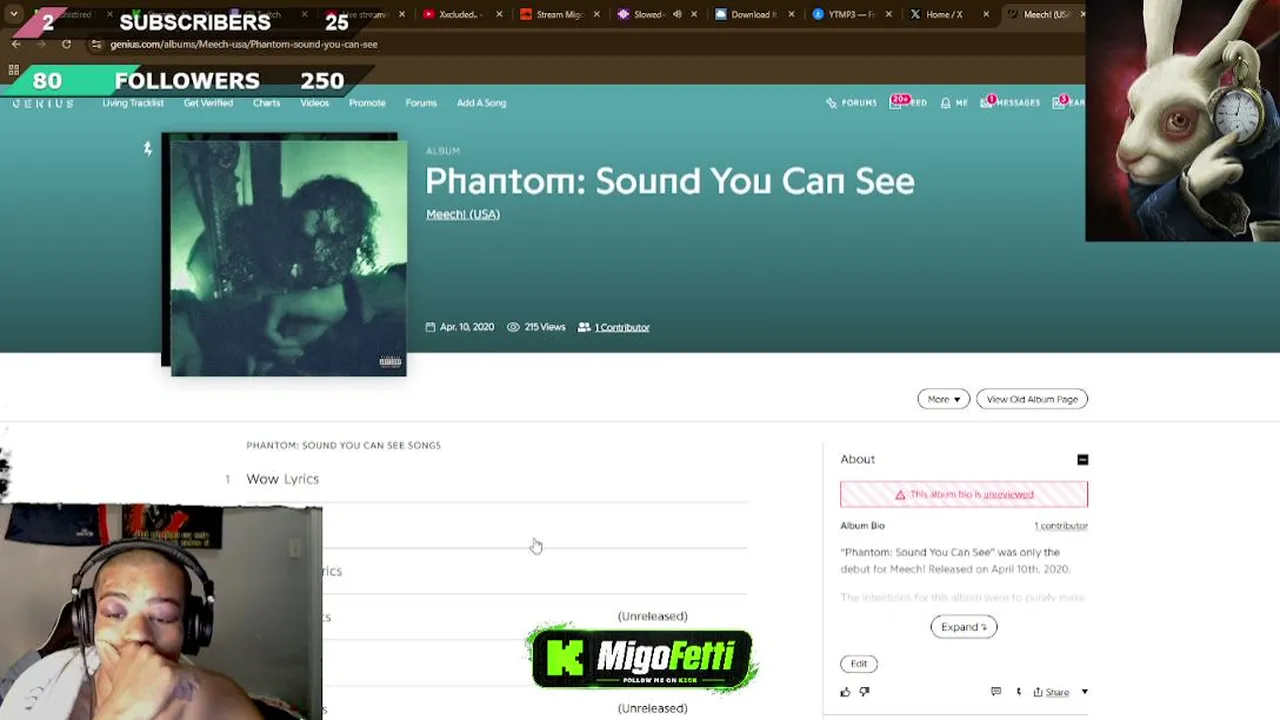Open Forums in Genius nav

pos(421,103)
